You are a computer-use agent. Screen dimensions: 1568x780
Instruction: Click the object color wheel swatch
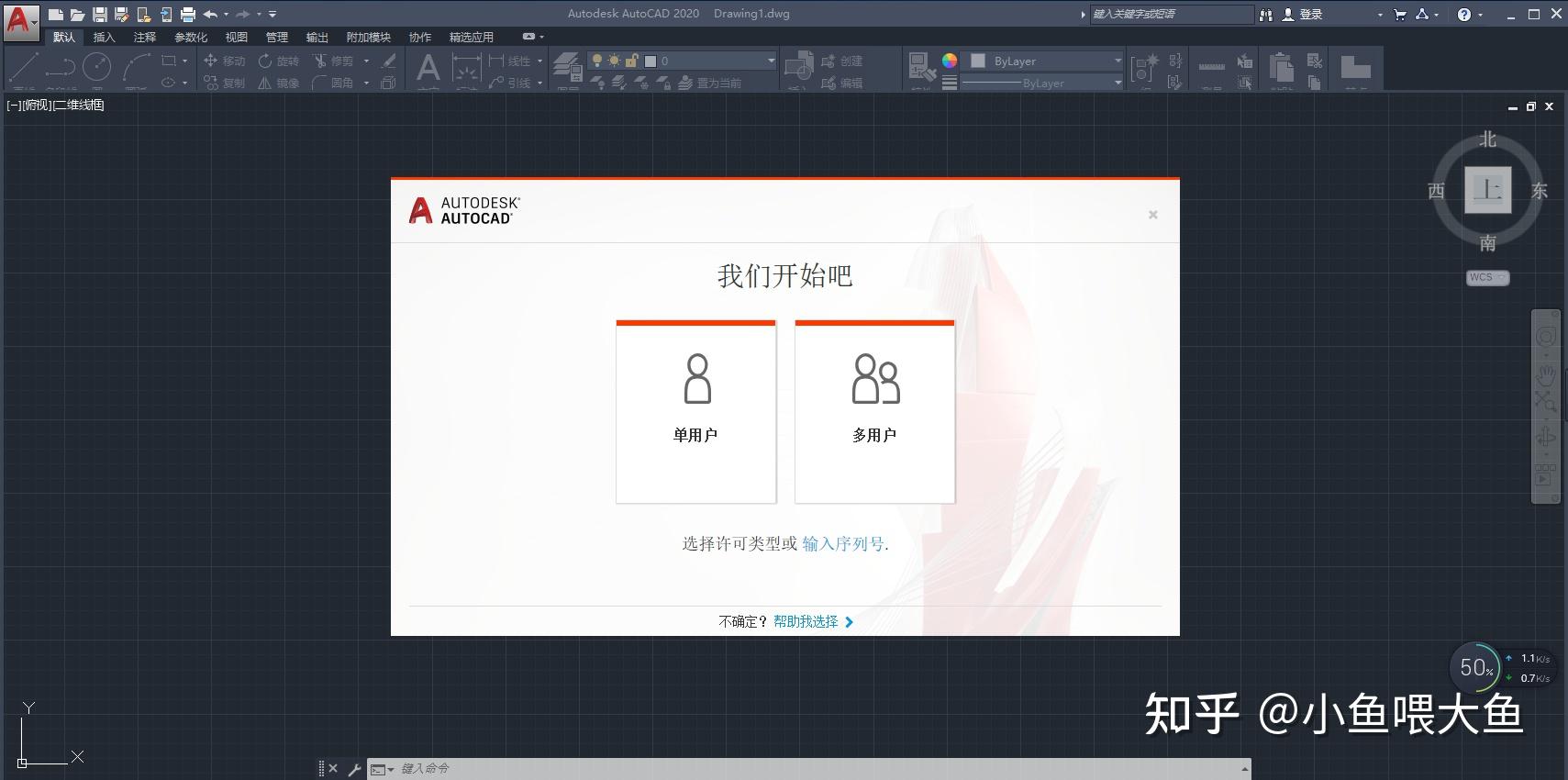click(950, 61)
